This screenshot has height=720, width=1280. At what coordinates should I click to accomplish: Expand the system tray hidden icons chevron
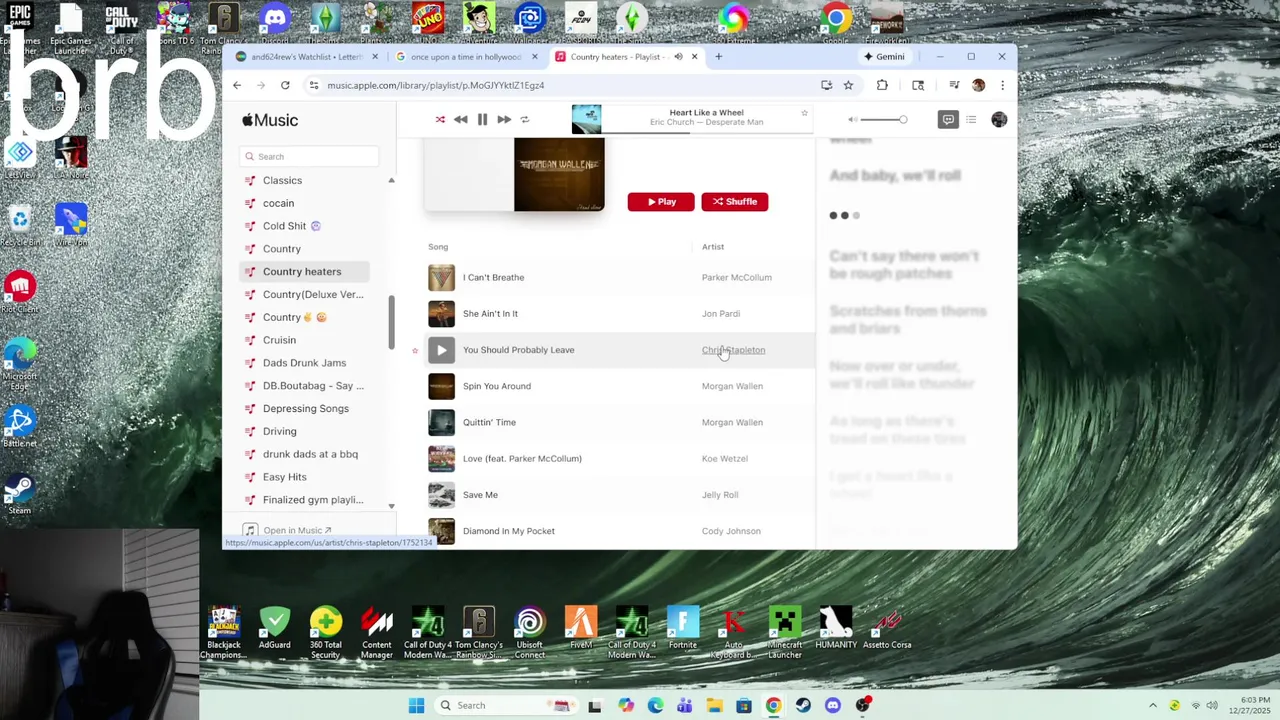point(1152,705)
